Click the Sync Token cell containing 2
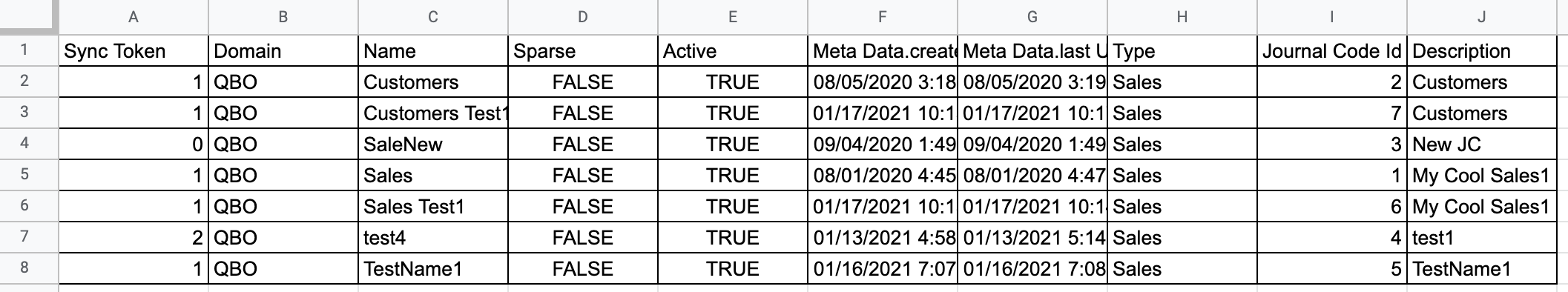Viewport: 1568px width, 292px height. click(134, 237)
